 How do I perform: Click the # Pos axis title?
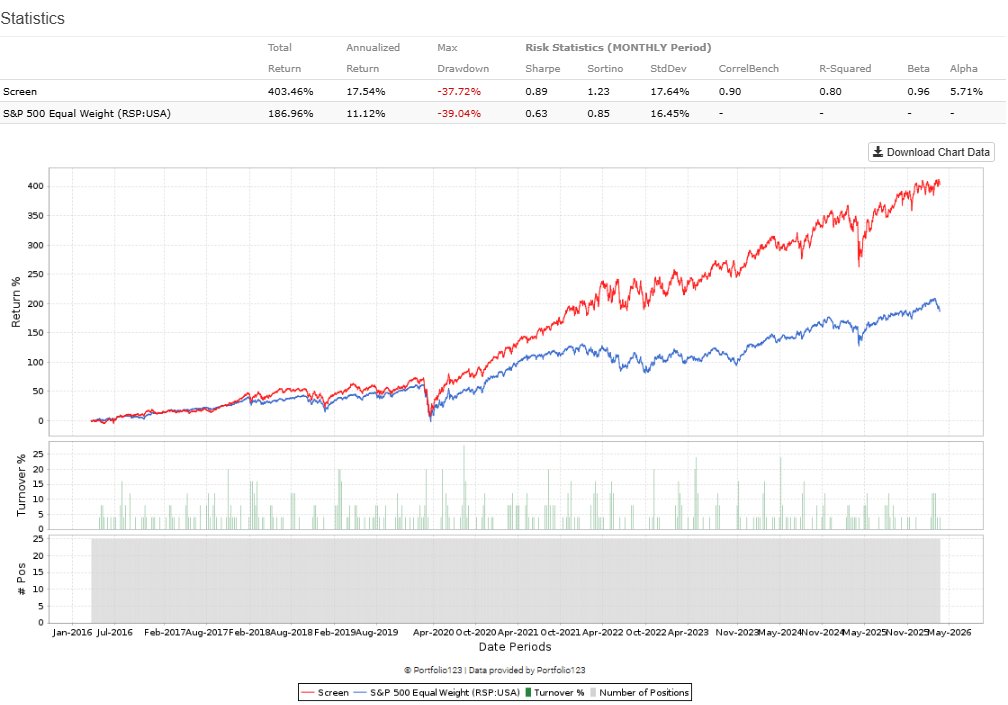pos(21,579)
